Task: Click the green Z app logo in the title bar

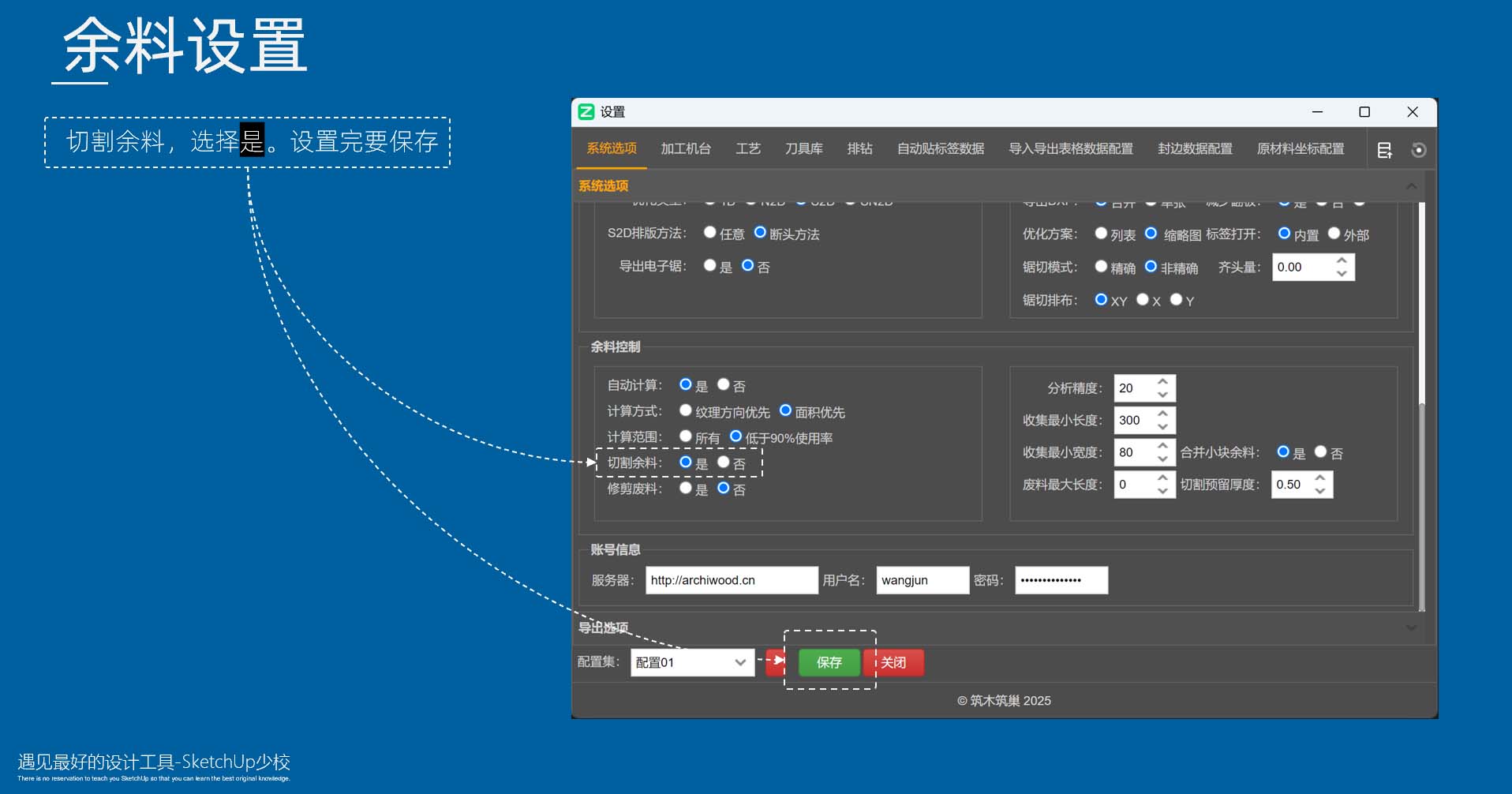Action: pyautogui.click(x=586, y=112)
